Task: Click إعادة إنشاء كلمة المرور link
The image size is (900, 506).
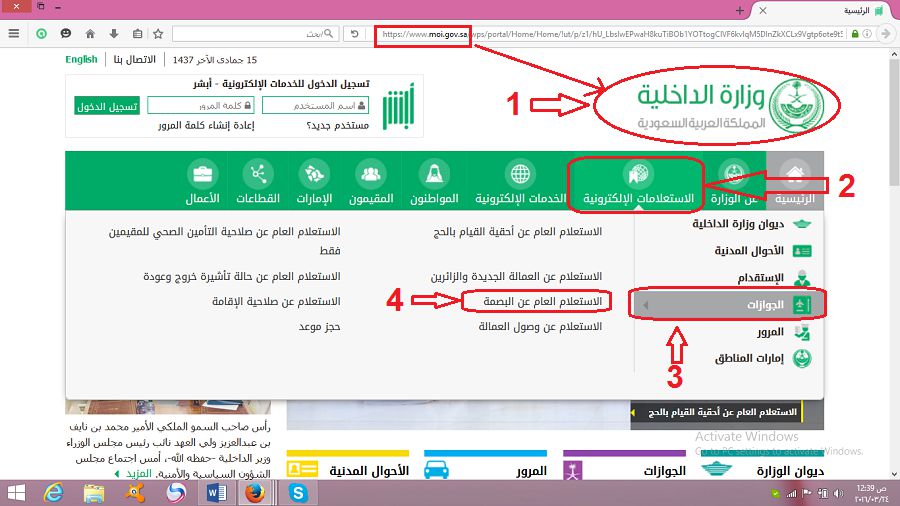Action: point(206,125)
